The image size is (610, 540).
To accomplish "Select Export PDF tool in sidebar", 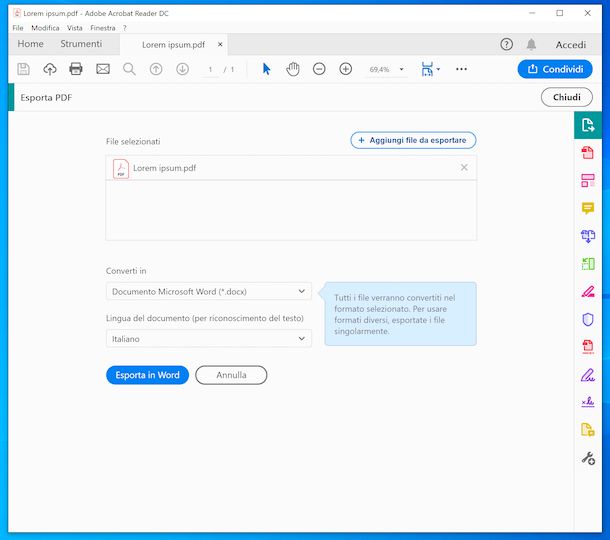I will [588, 125].
